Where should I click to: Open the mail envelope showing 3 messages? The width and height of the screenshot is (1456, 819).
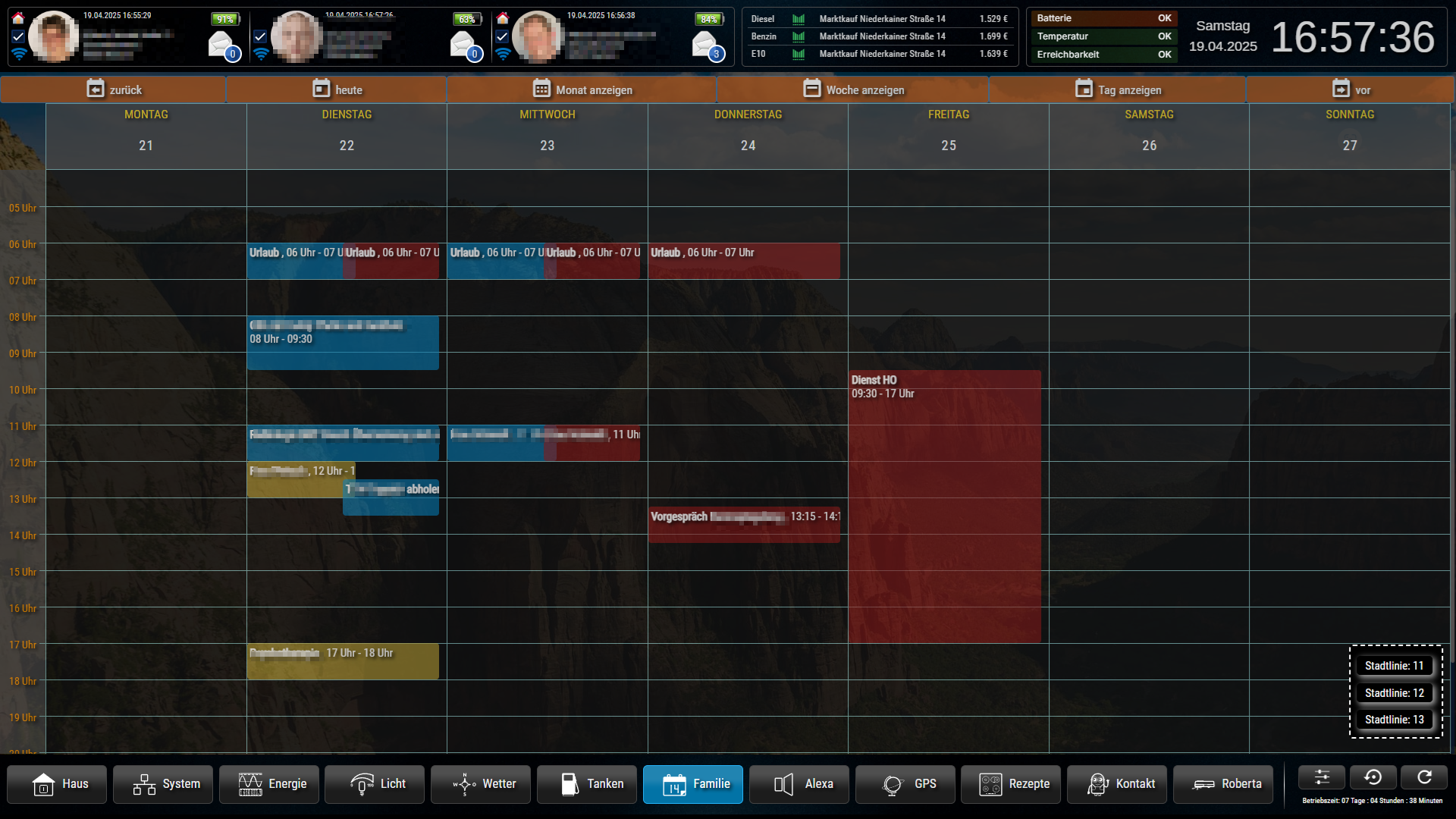[x=705, y=45]
